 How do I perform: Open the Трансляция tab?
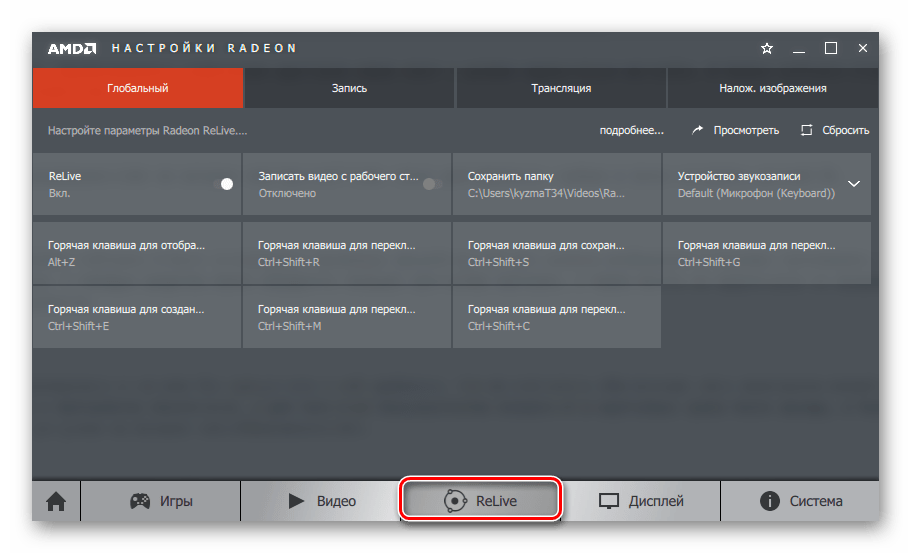[561, 88]
